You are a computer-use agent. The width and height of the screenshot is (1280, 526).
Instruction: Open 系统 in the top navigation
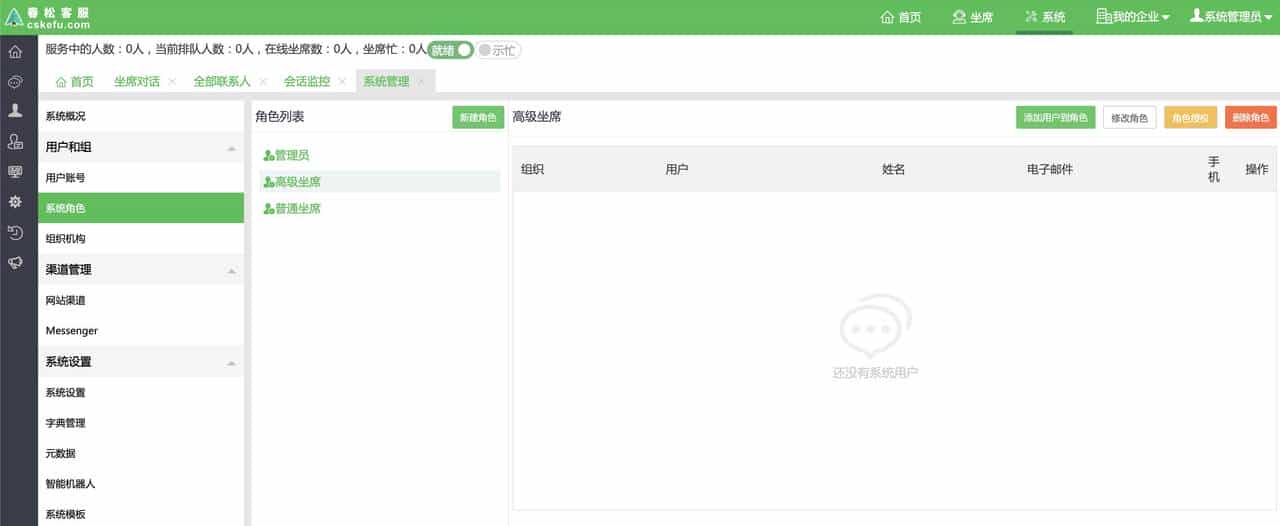(1045, 17)
